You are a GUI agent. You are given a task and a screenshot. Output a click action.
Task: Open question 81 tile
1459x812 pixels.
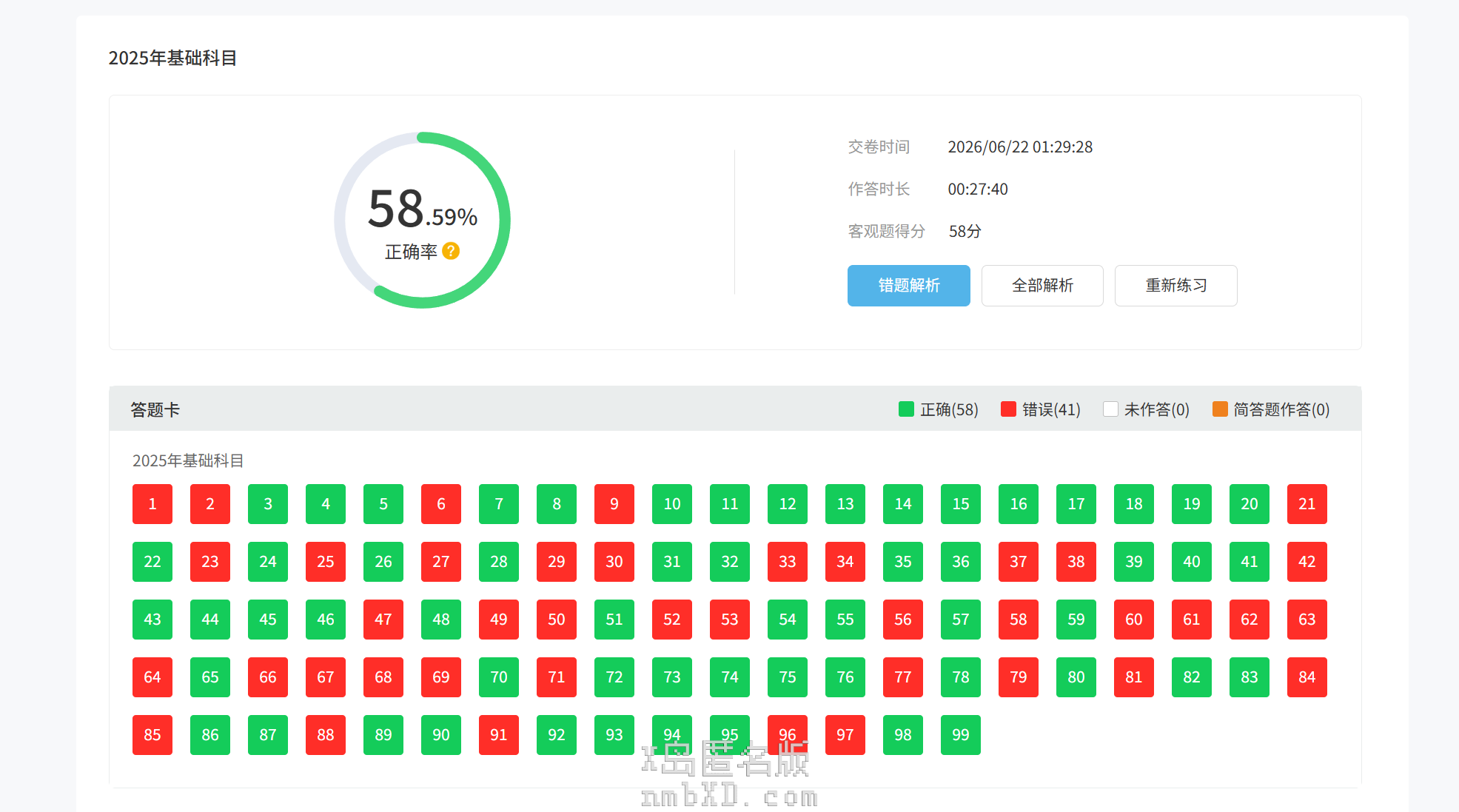(x=1134, y=677)
